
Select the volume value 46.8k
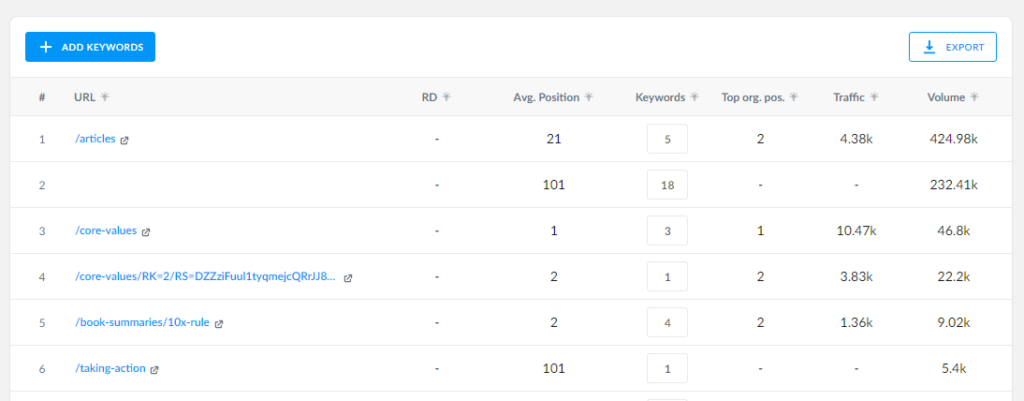953,231
